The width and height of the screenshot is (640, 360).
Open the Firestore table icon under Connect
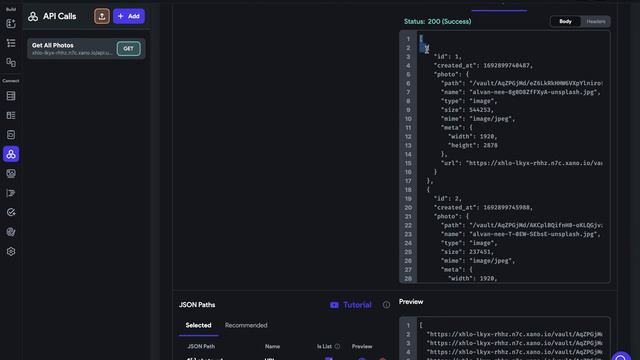click(11, 96)
